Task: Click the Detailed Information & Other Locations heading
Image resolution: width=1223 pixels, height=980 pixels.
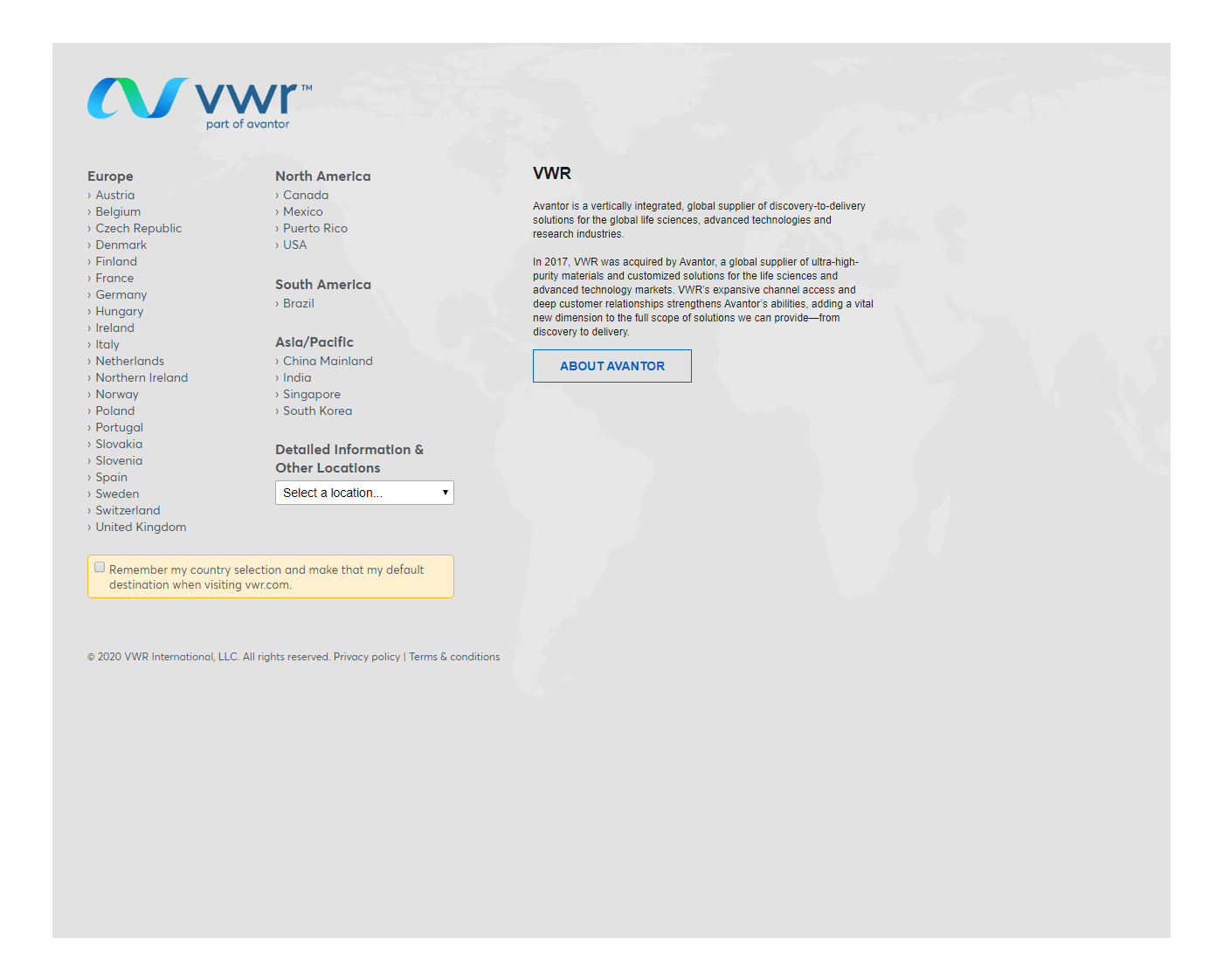Action: (349, 459)
